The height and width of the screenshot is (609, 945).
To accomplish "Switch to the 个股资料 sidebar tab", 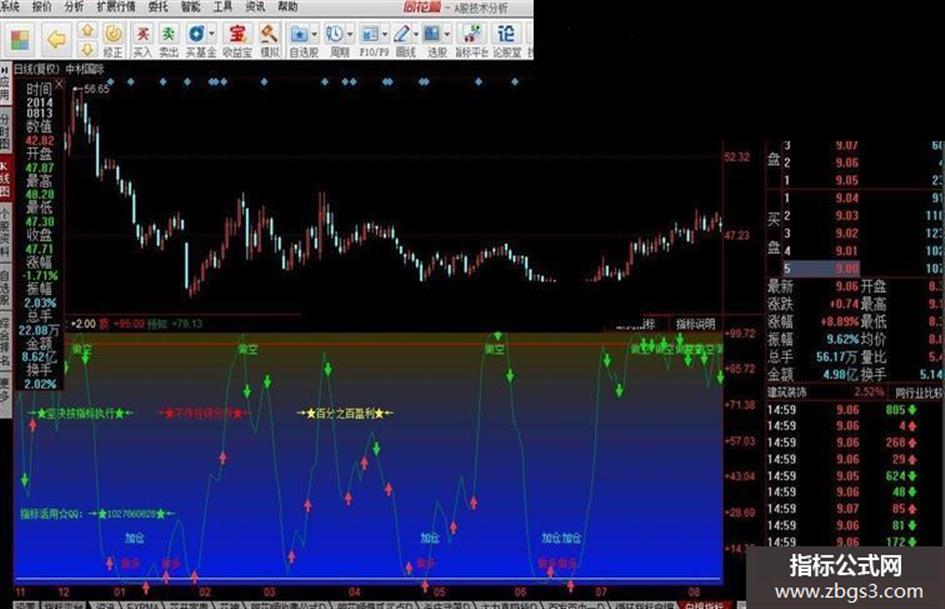I will click(x=5, y=233).
